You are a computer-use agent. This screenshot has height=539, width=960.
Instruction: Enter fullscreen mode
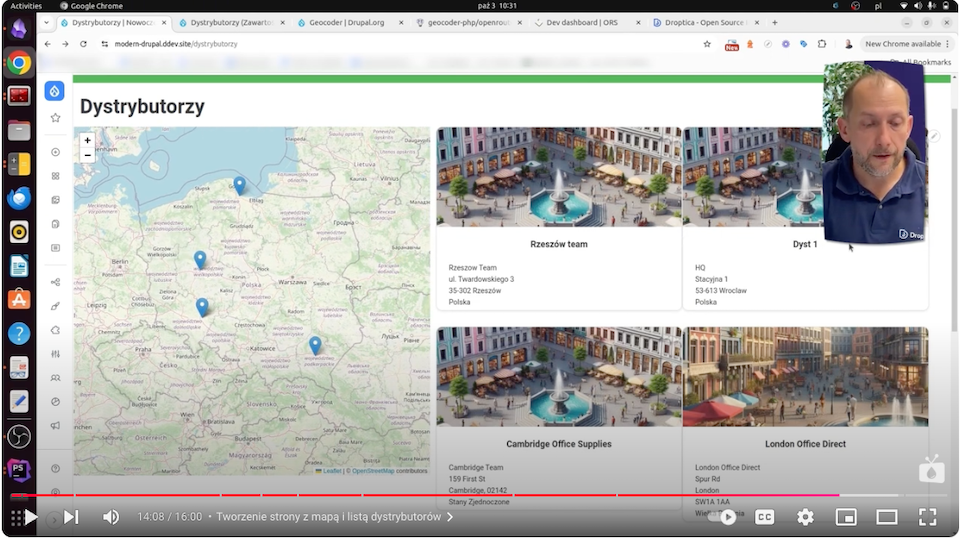click(x=928, y=518)
